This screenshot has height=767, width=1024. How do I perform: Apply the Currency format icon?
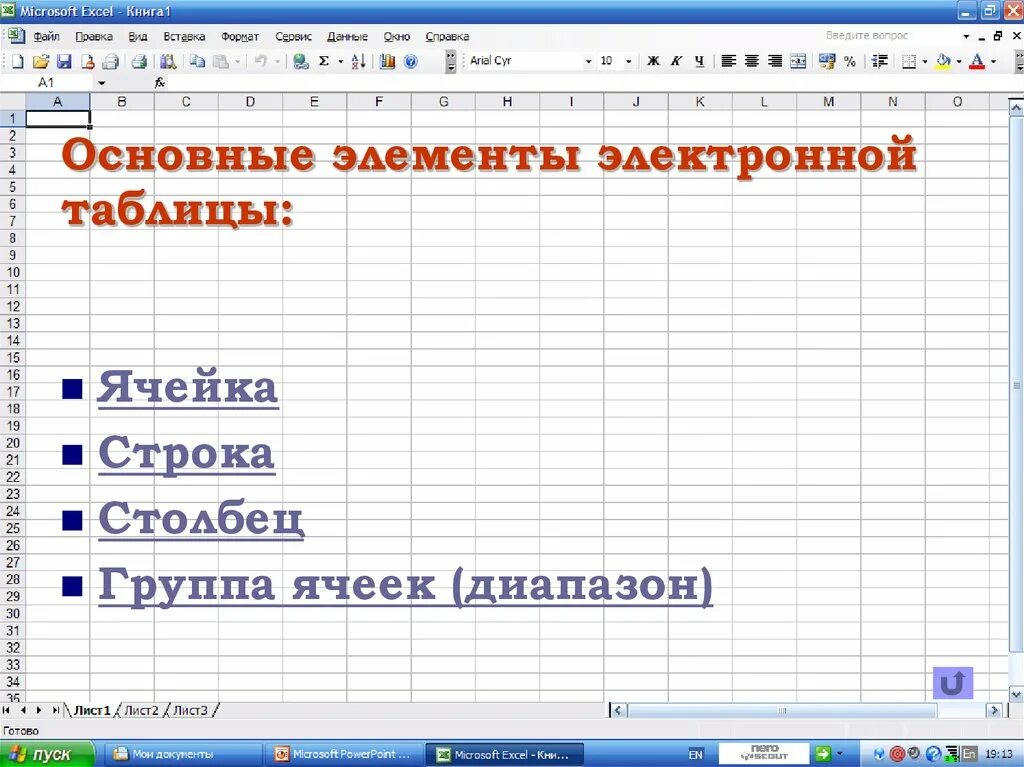point(827,61)
